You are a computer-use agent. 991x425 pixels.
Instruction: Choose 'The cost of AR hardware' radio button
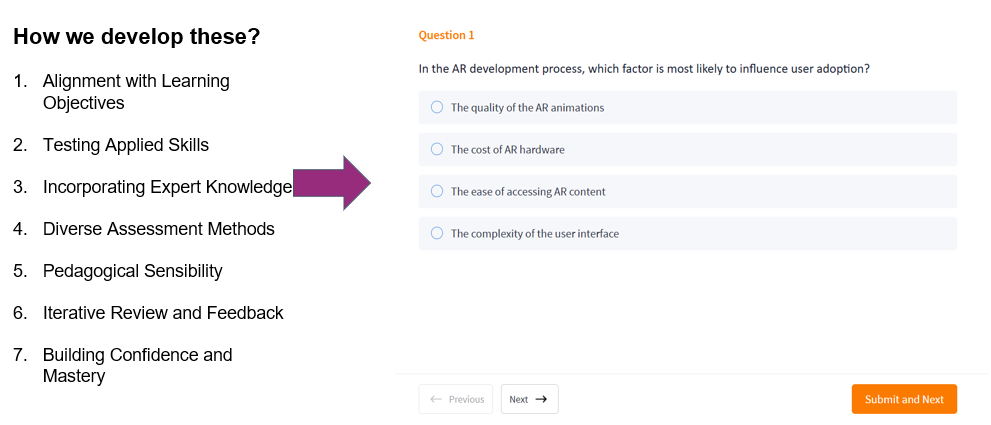click(437, 149)
